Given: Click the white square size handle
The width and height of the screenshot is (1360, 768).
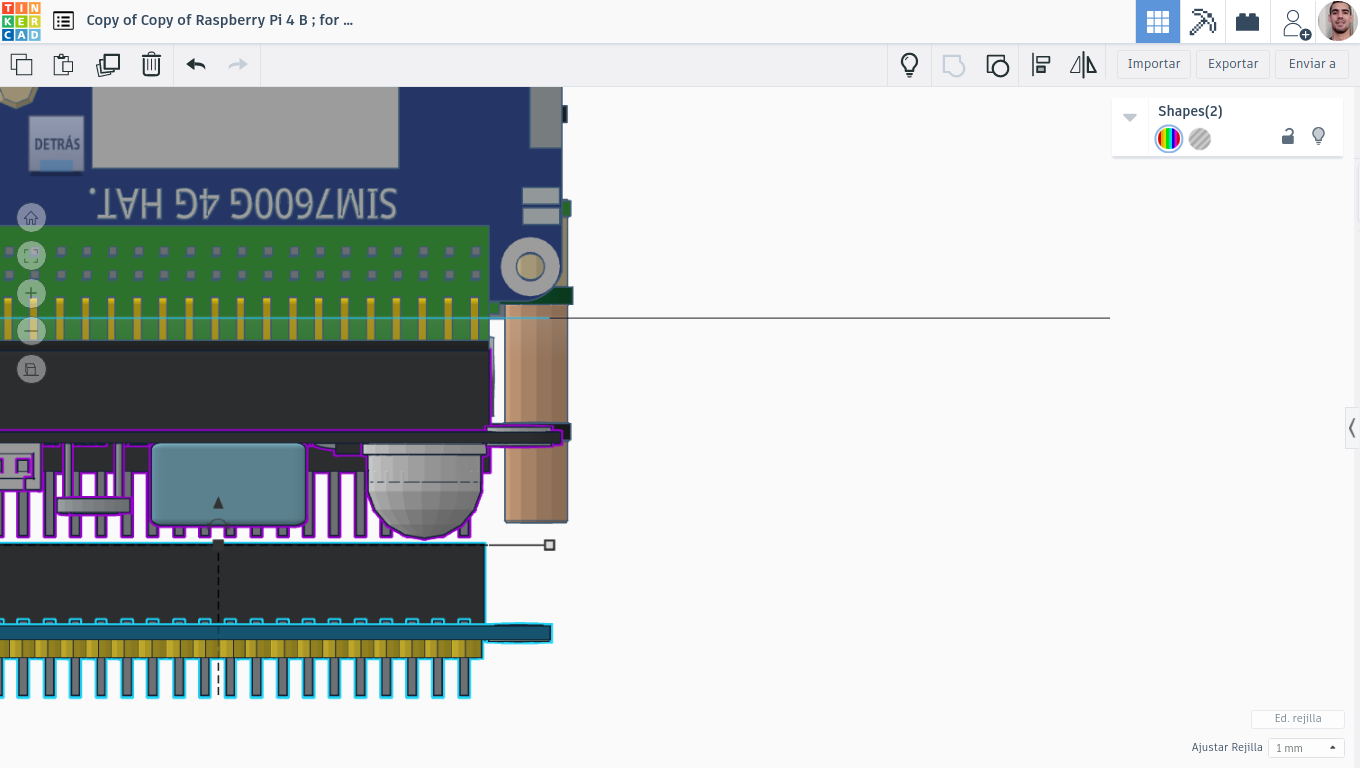Looking at the screenshot, I should click(x=549, y=545).
